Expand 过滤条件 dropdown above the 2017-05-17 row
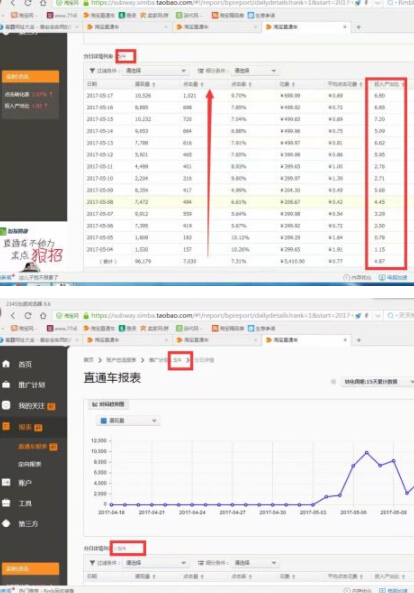 point(154,71)
